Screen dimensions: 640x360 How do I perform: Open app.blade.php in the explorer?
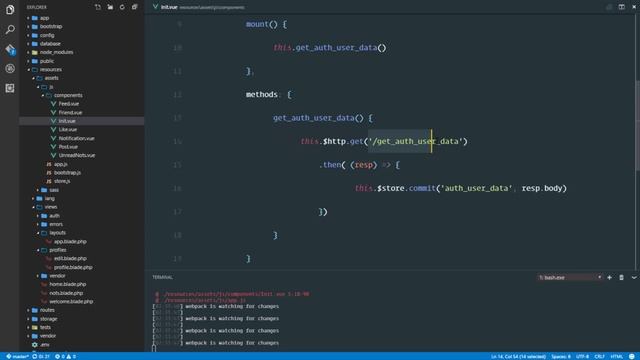(x=70, y=241)
